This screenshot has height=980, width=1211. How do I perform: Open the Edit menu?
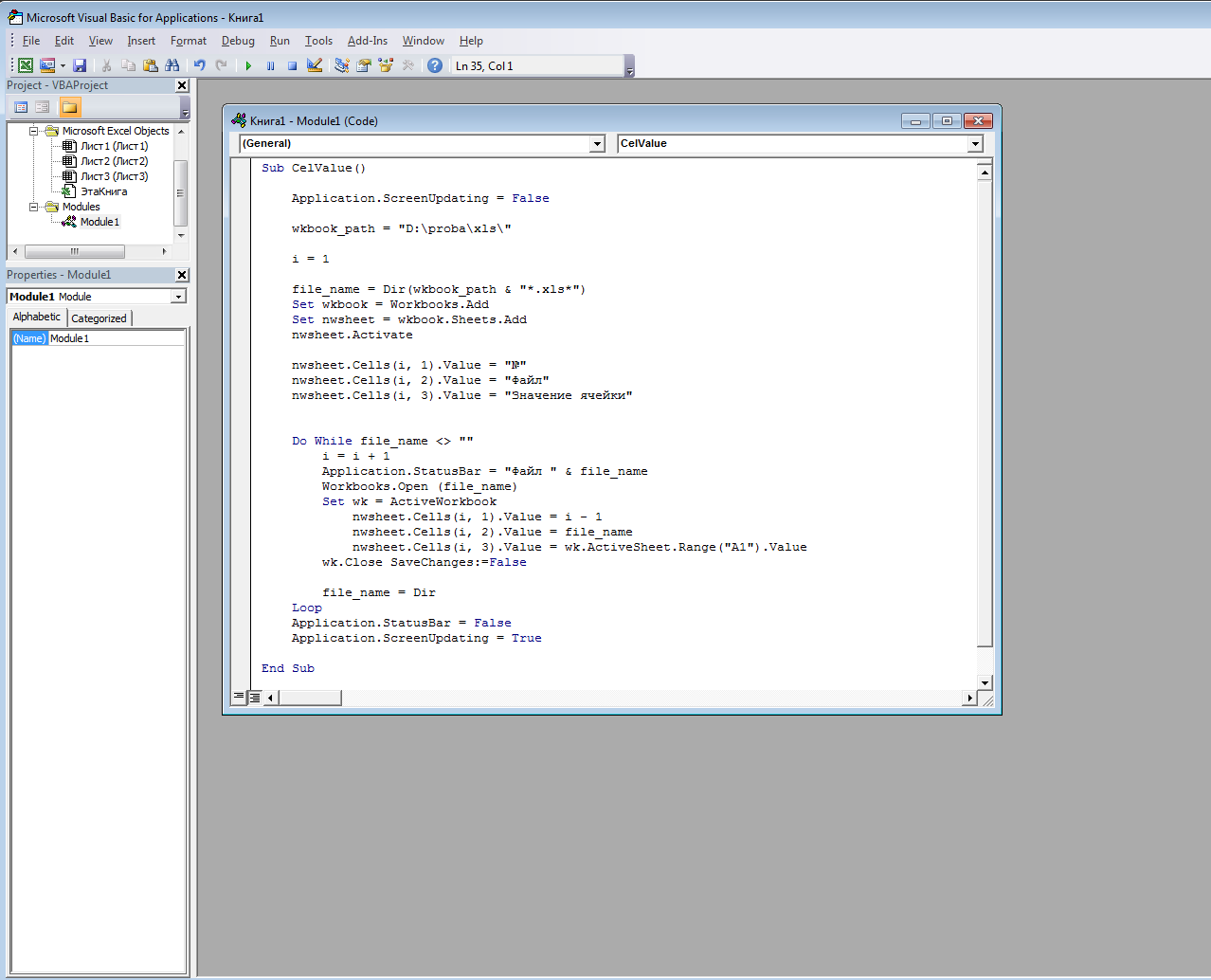(64, 41)
